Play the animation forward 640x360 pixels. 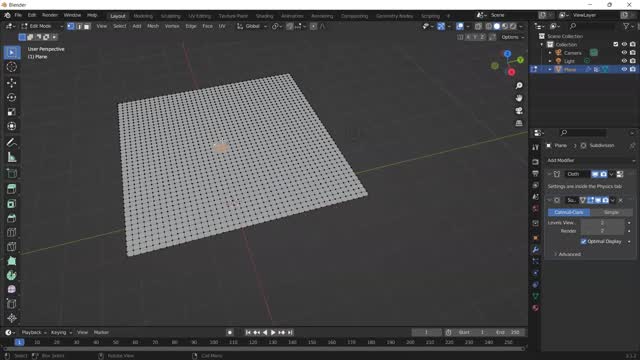click(x=273, y=332)
